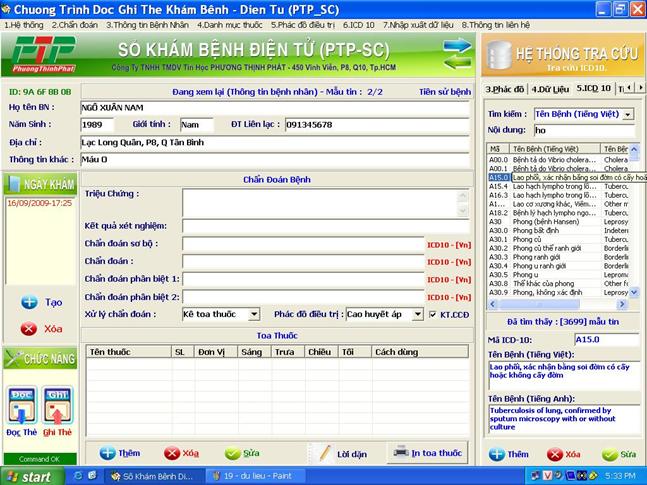Expand the Phác đồ điều trị dropdown

point(418,314)
